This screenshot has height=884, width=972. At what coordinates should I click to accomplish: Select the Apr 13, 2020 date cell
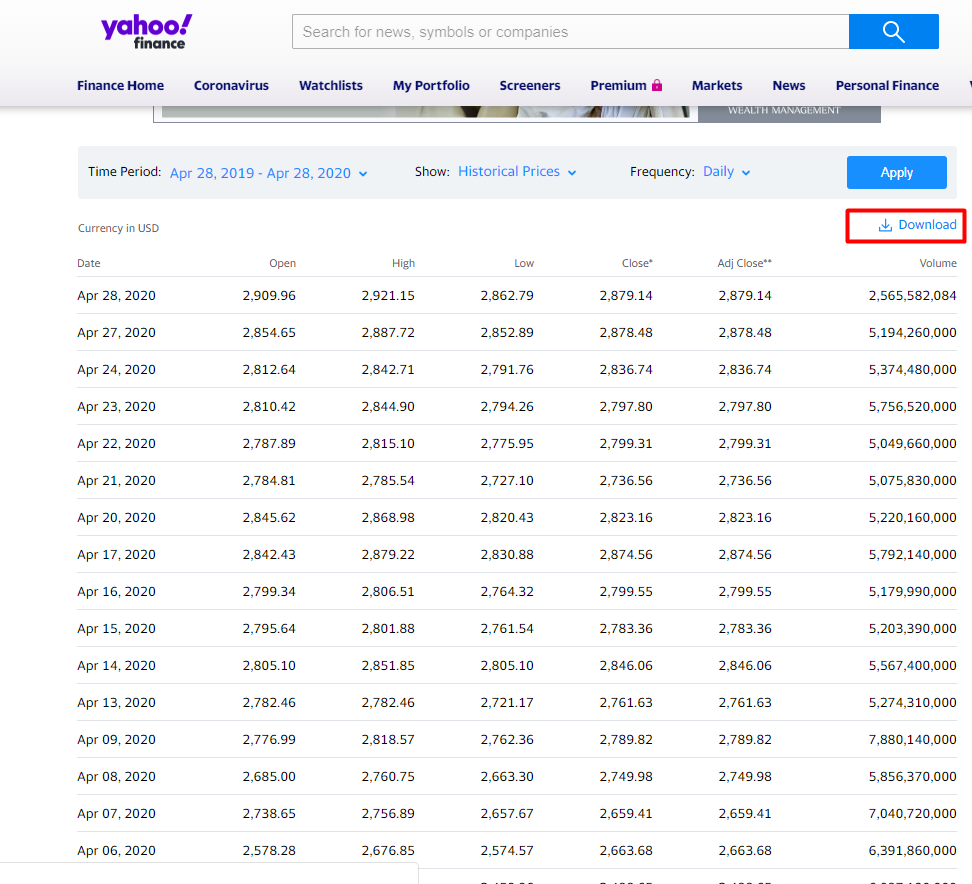pyautogui.click(x=117, y=703)
